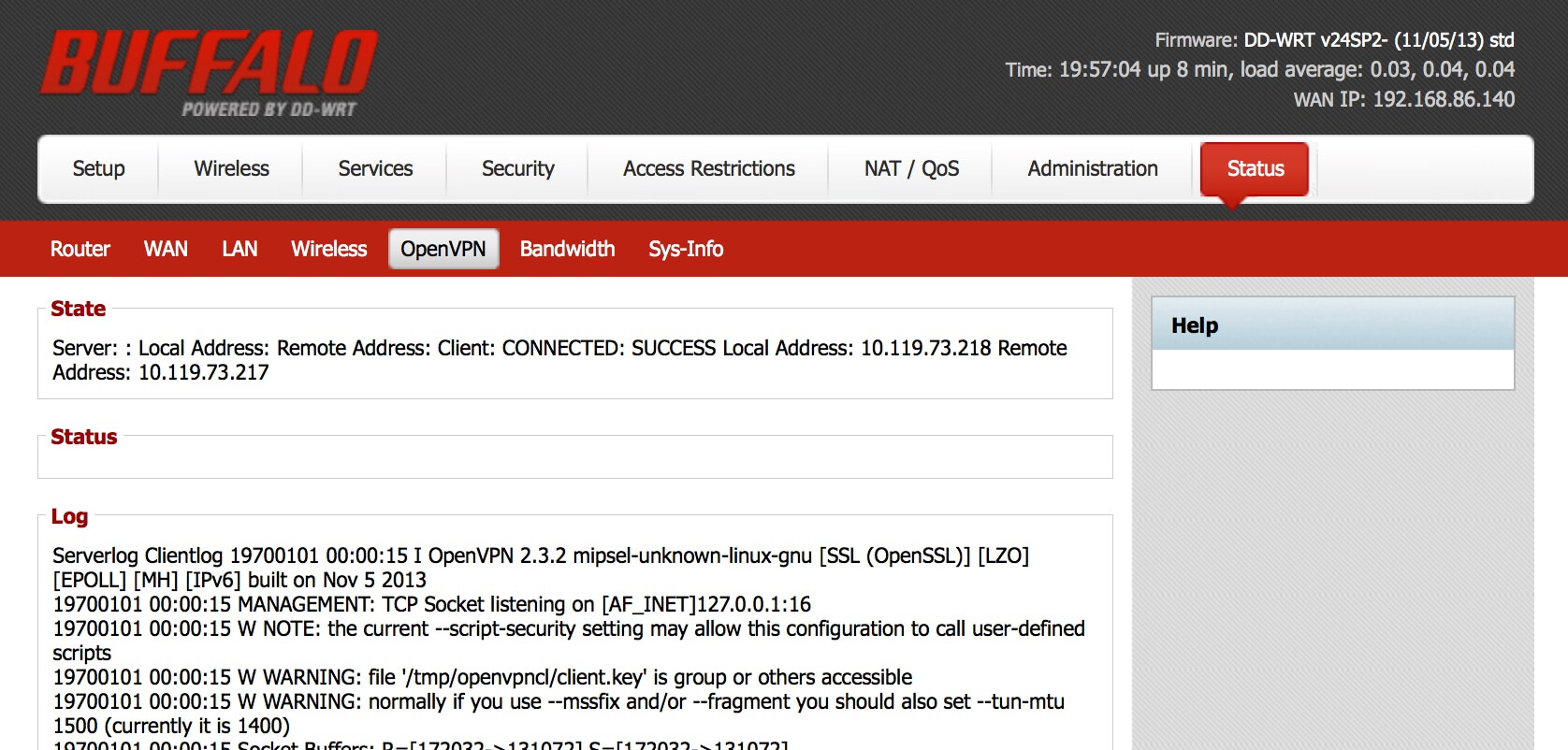This screenshot has width=1568, height=750.
Task: Open the Bandwidth sub-tab
Action: pyautogui.click(x=567, y=249)
